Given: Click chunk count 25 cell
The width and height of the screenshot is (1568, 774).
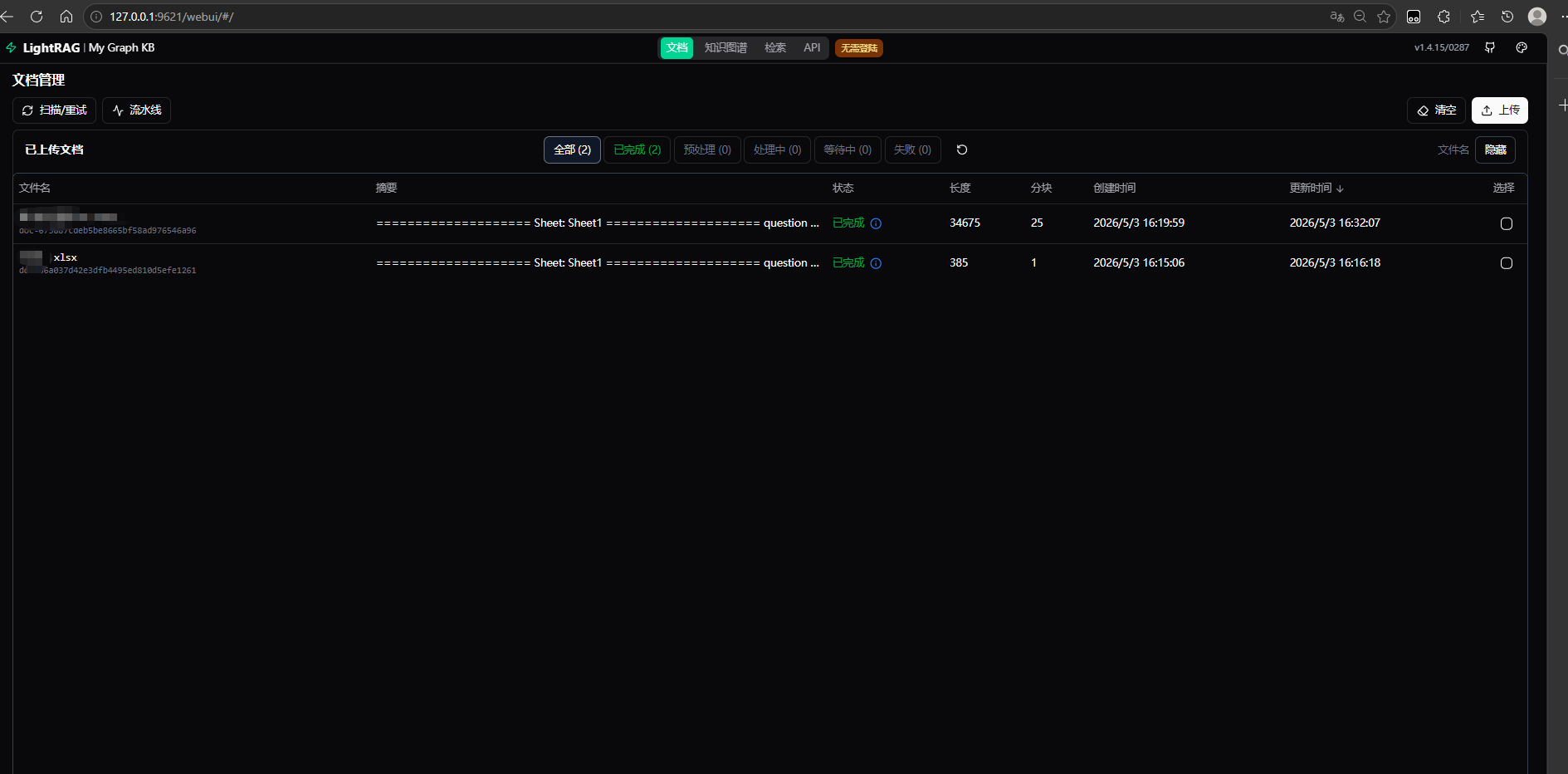Looking at the screenshot, I should tap(1037, 223).
